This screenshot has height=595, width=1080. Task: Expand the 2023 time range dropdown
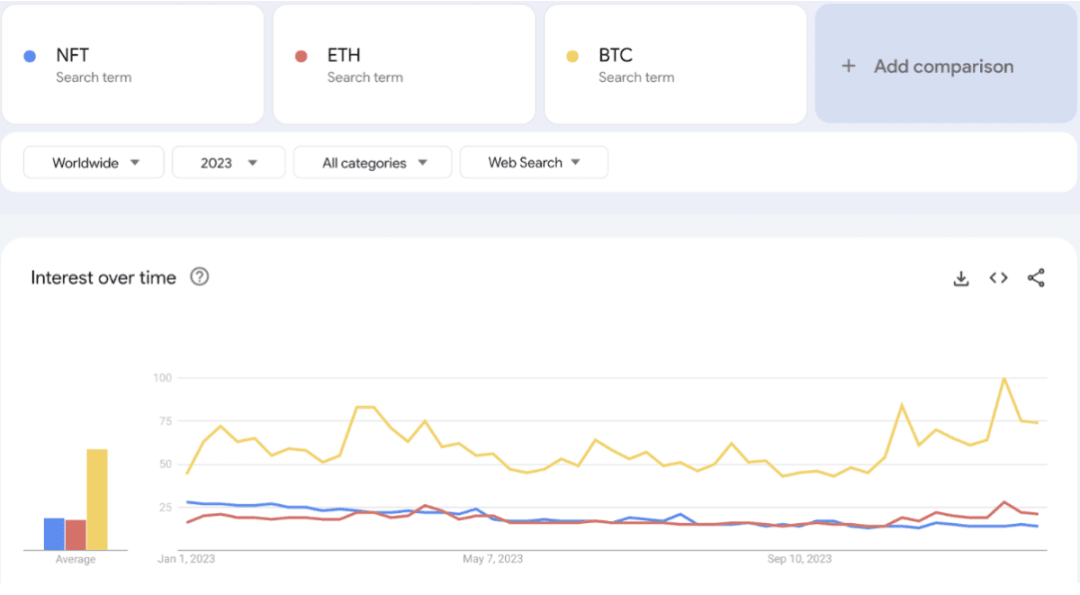point(229,162)
